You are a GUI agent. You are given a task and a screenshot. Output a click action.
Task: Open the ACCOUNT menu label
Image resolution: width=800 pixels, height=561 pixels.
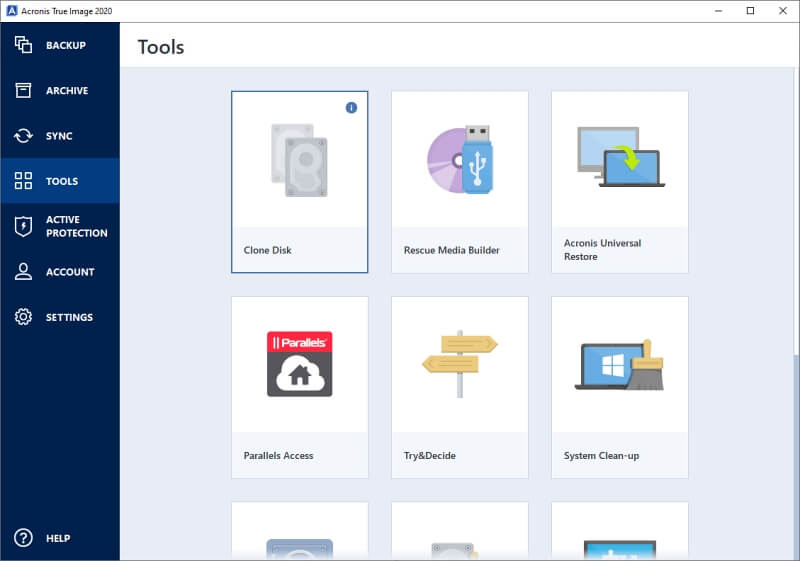[70, 272]
